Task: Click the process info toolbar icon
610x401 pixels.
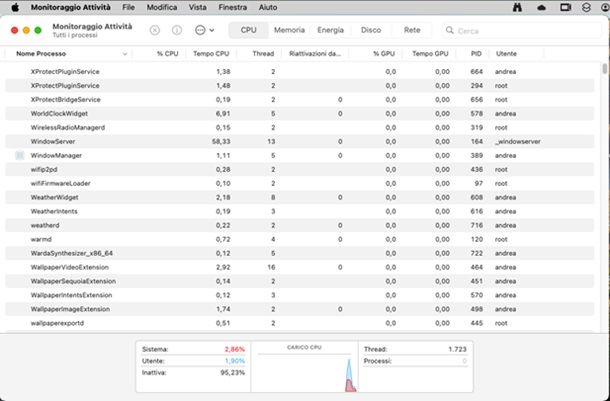Action: [x=177, y=30]
